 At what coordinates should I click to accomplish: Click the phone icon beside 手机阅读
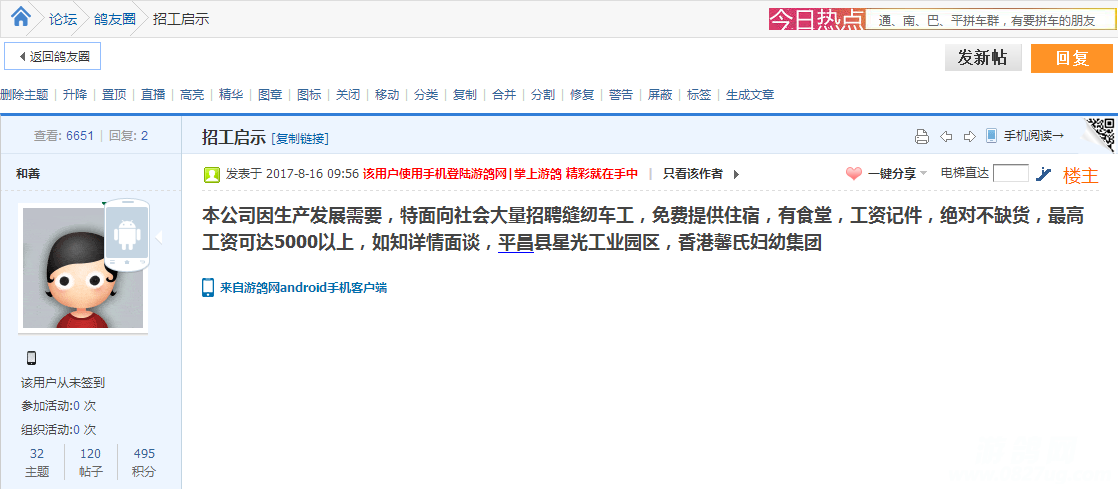[x=992, y=136]
